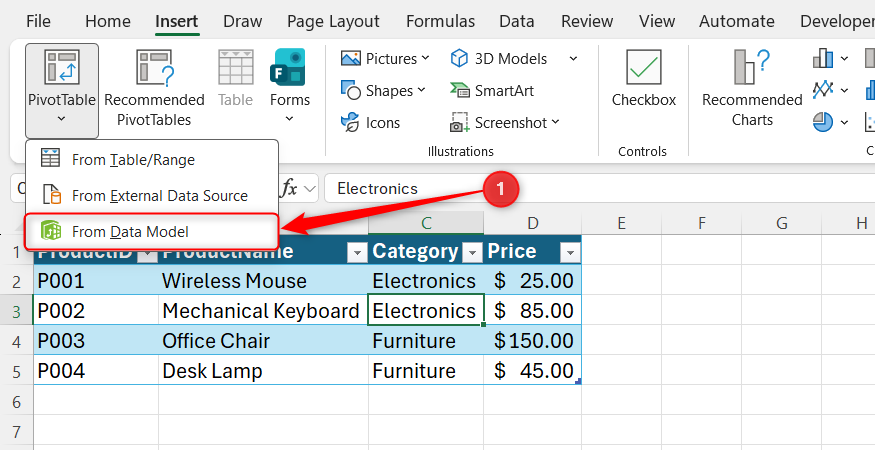The width and height of the screenshot is (875, 450).
Task: Click the 3D Models icon
Action: tap(459, 58)
